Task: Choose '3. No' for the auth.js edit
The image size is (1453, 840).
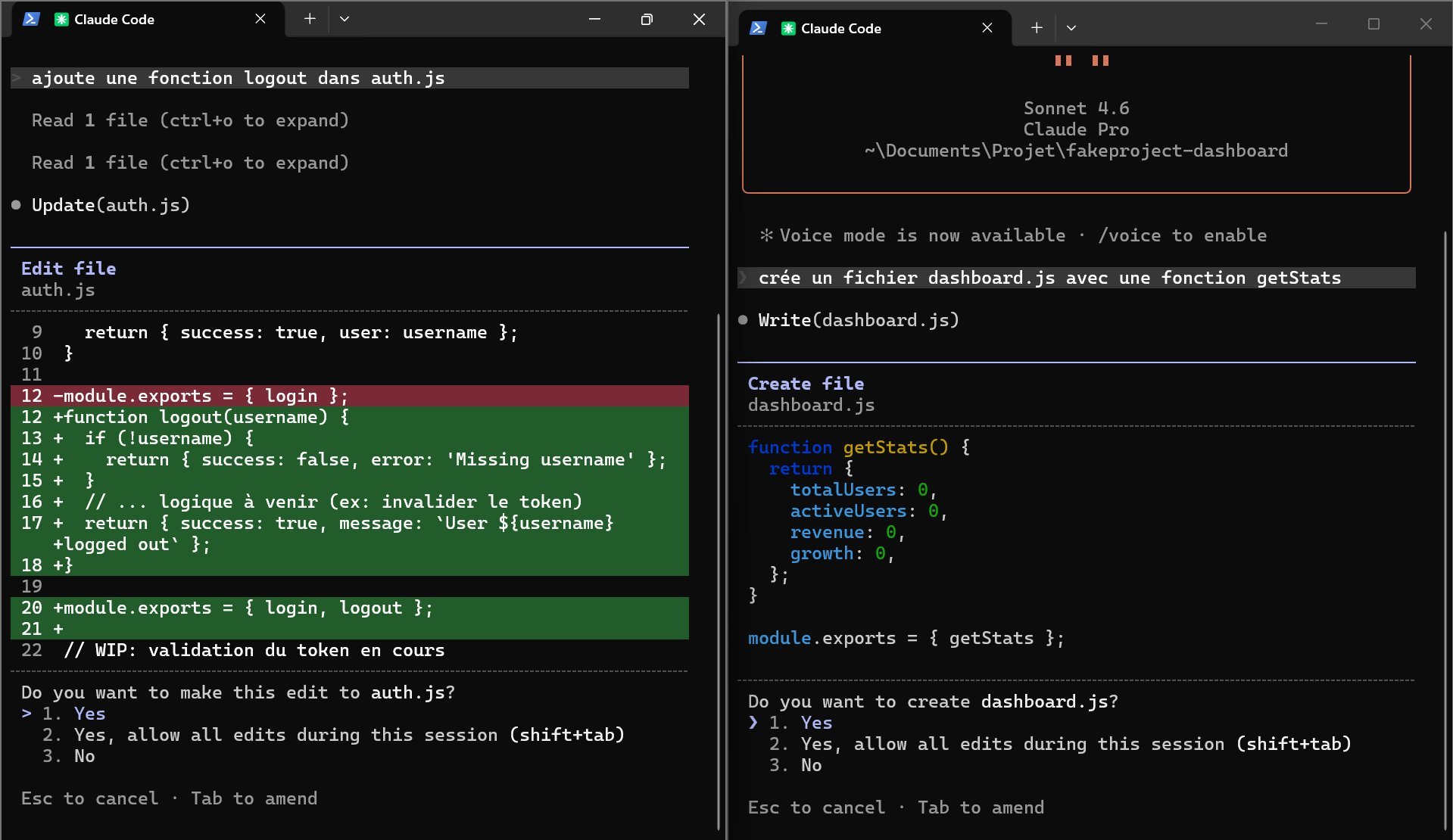Action: tap(69, 756)
